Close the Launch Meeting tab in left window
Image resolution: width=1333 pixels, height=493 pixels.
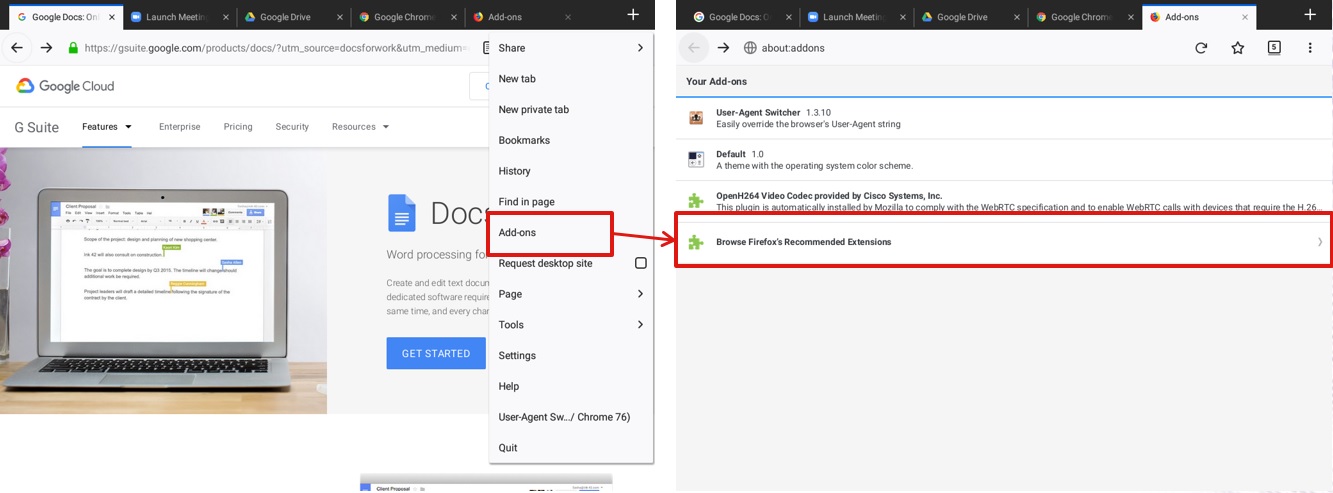tap(228, 17)
